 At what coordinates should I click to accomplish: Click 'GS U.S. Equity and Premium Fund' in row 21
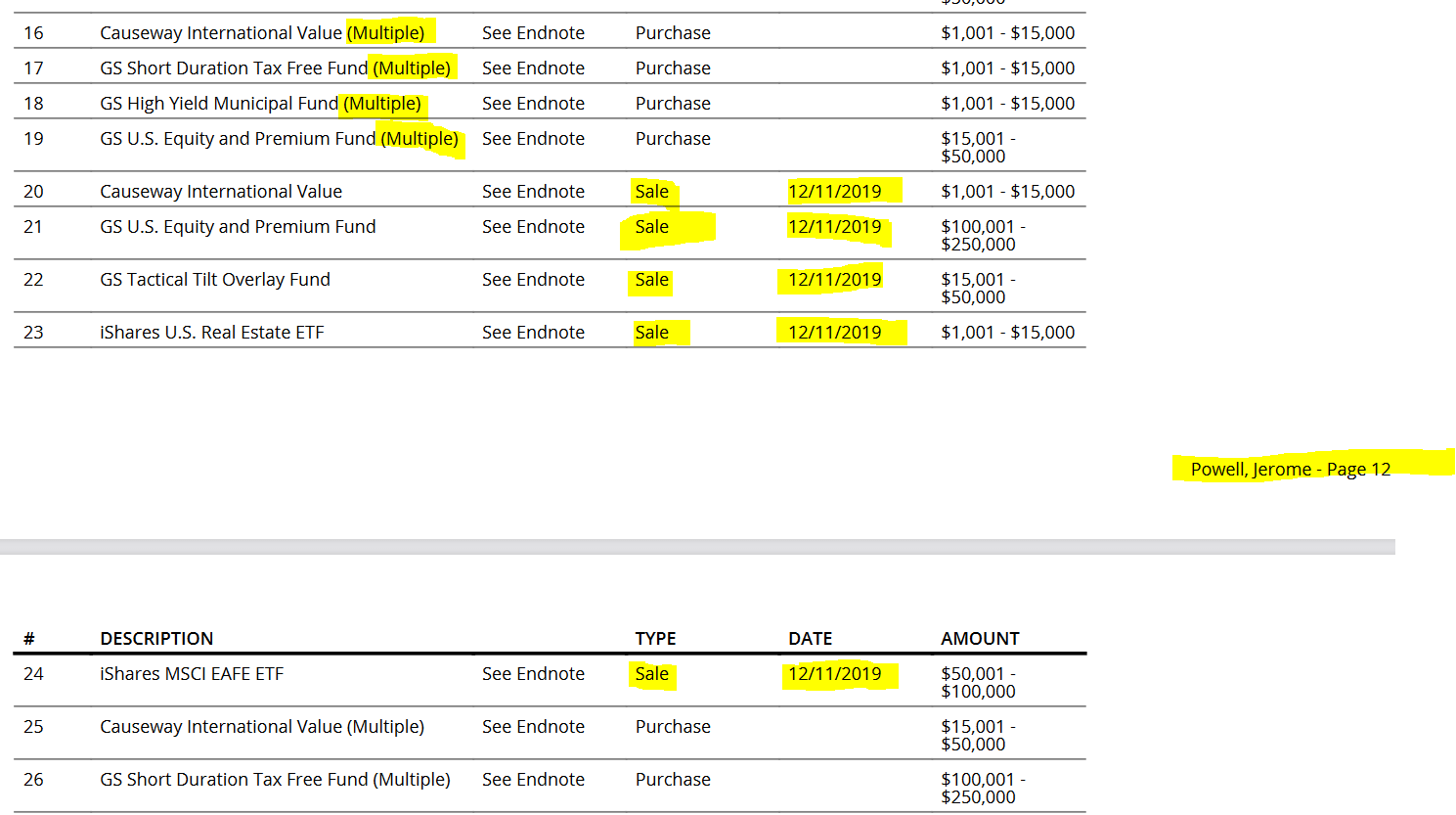tap(238, 227)
